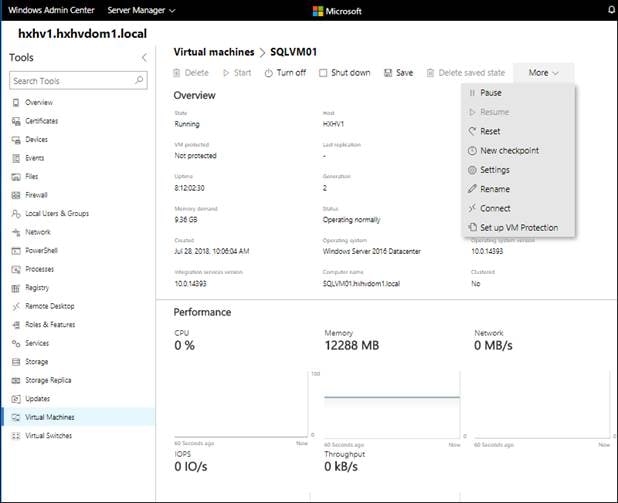Image resolution: width=618 pixels, height=503 pixels.
Task: Open the Services tool label
Action: 37,343
